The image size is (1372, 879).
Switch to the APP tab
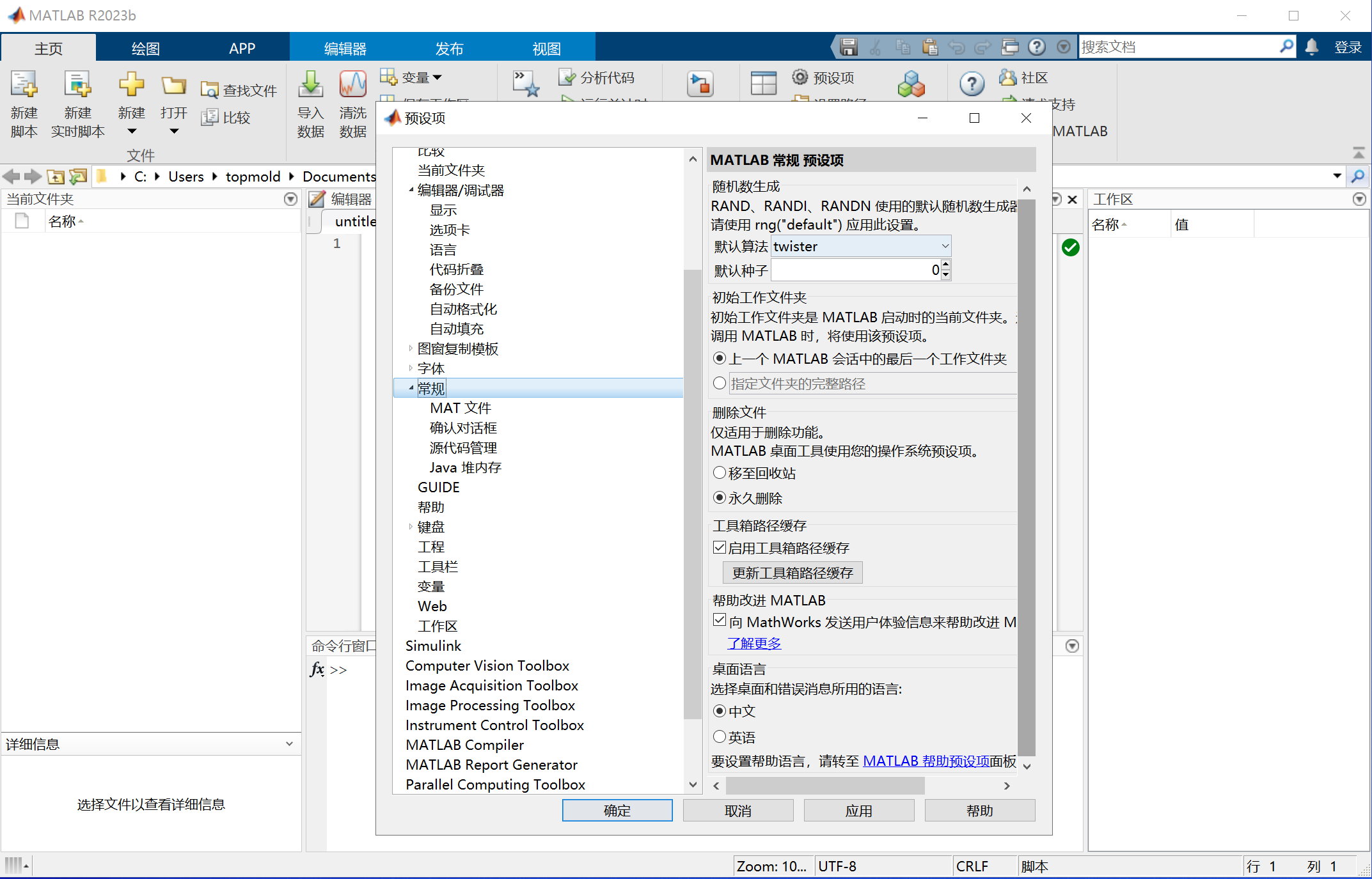coord(242,48)
